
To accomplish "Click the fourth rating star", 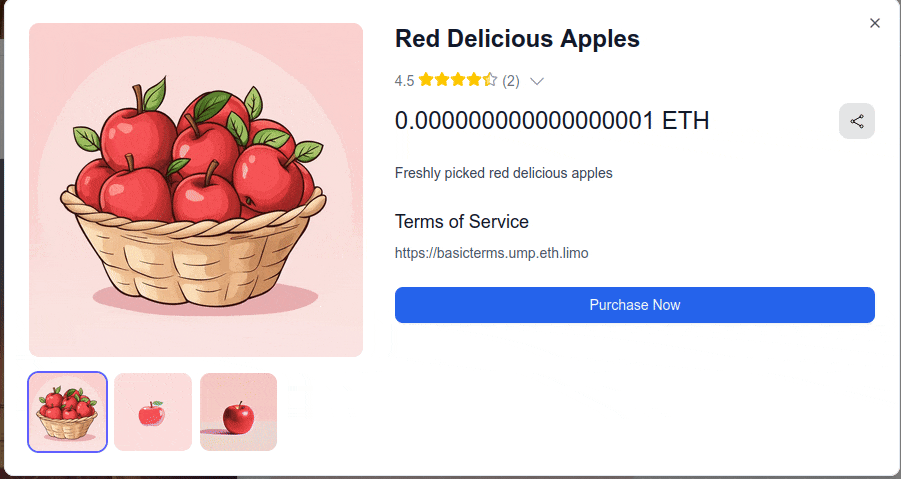I will (474, 80).
